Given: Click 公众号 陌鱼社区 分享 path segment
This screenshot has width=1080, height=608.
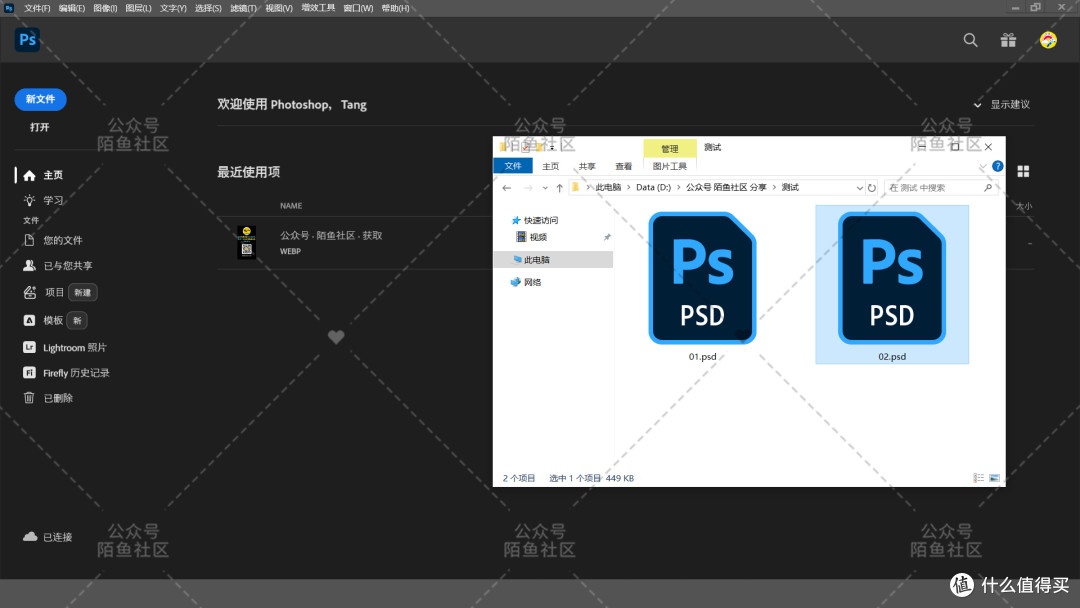Looking at the screenshot, I should (725, 187).
